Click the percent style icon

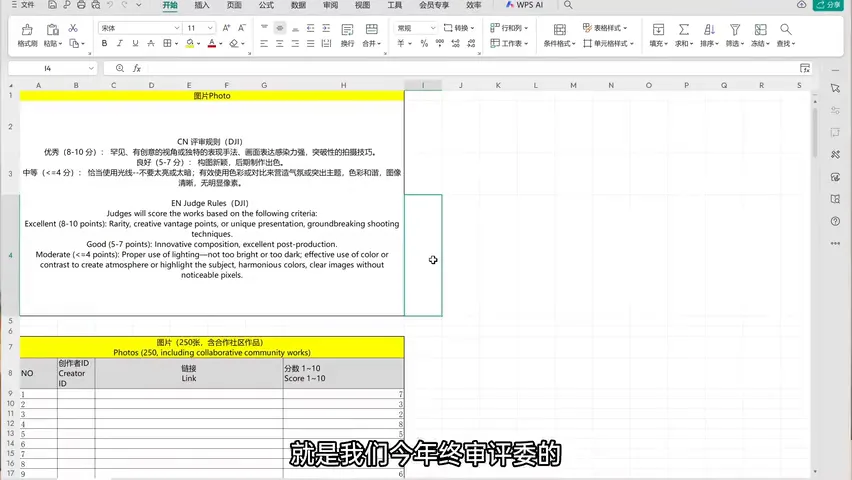(x=424, y=43)
